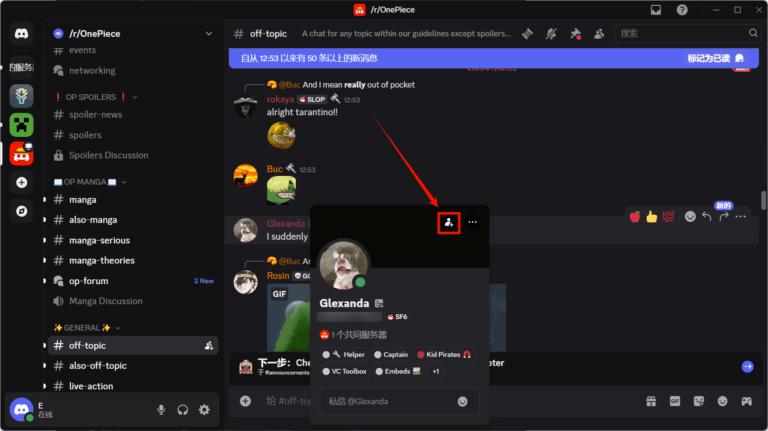
Task: Reply to the hovered message
Action: (707, 216)
